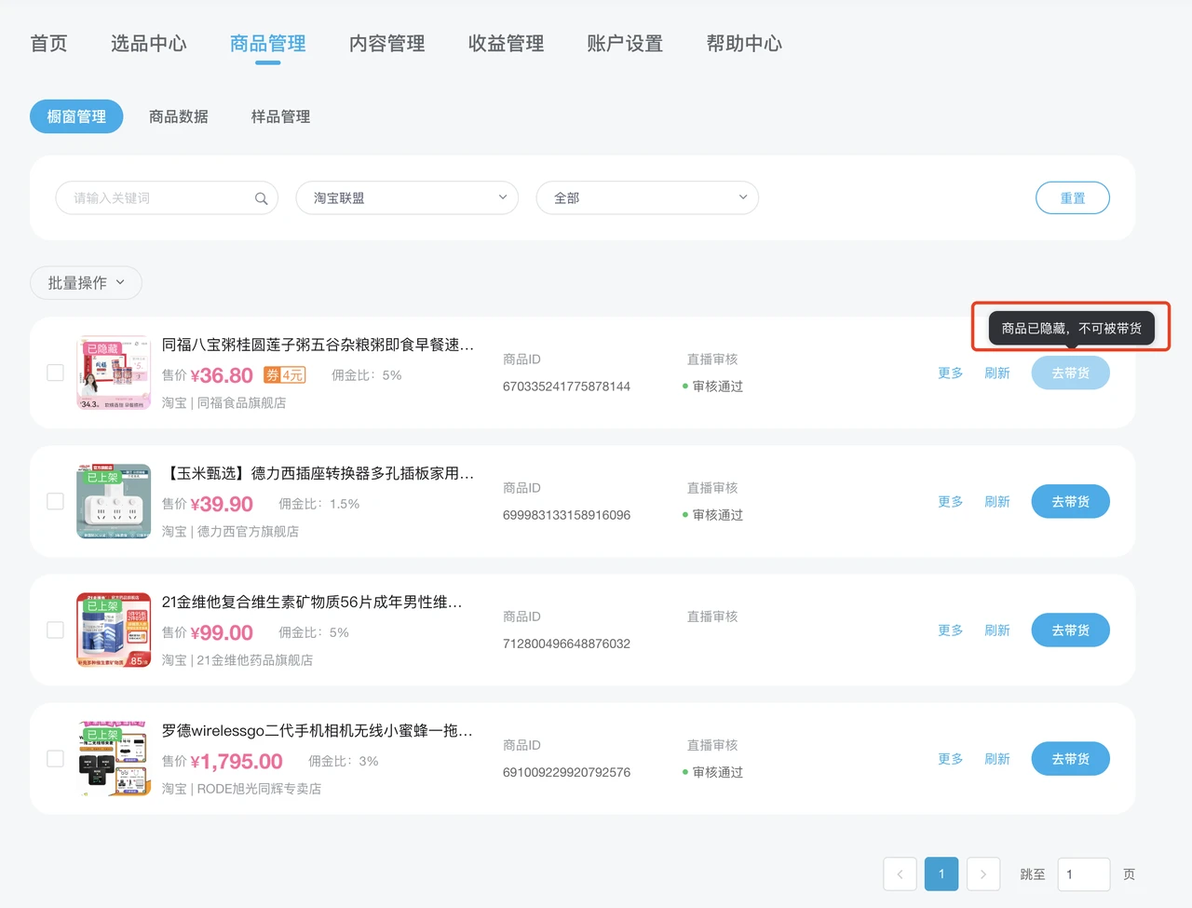Expand the 淘宝联盟 platform dropdown

(407, 198)
